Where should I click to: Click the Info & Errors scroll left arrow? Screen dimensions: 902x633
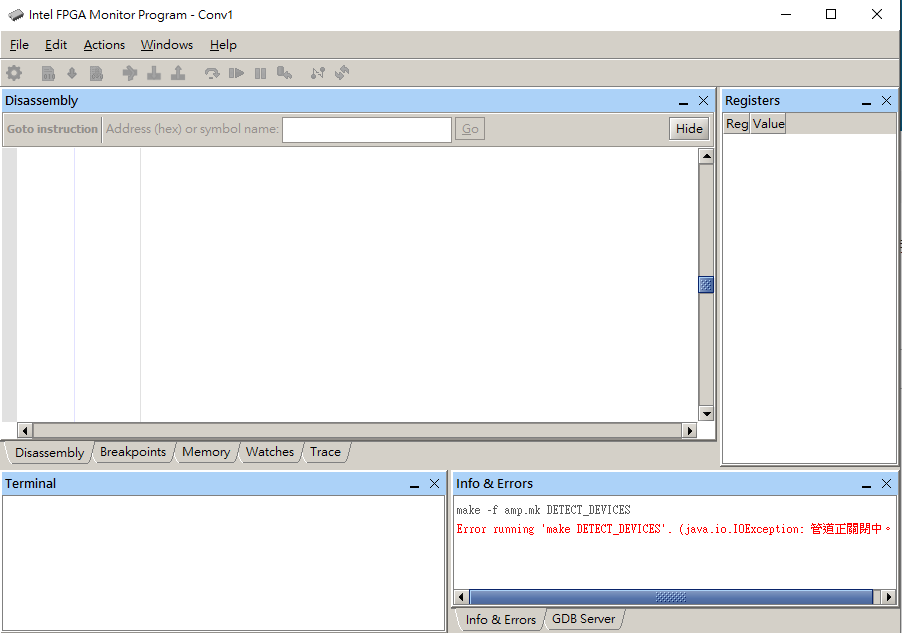(x=461, y=597)
